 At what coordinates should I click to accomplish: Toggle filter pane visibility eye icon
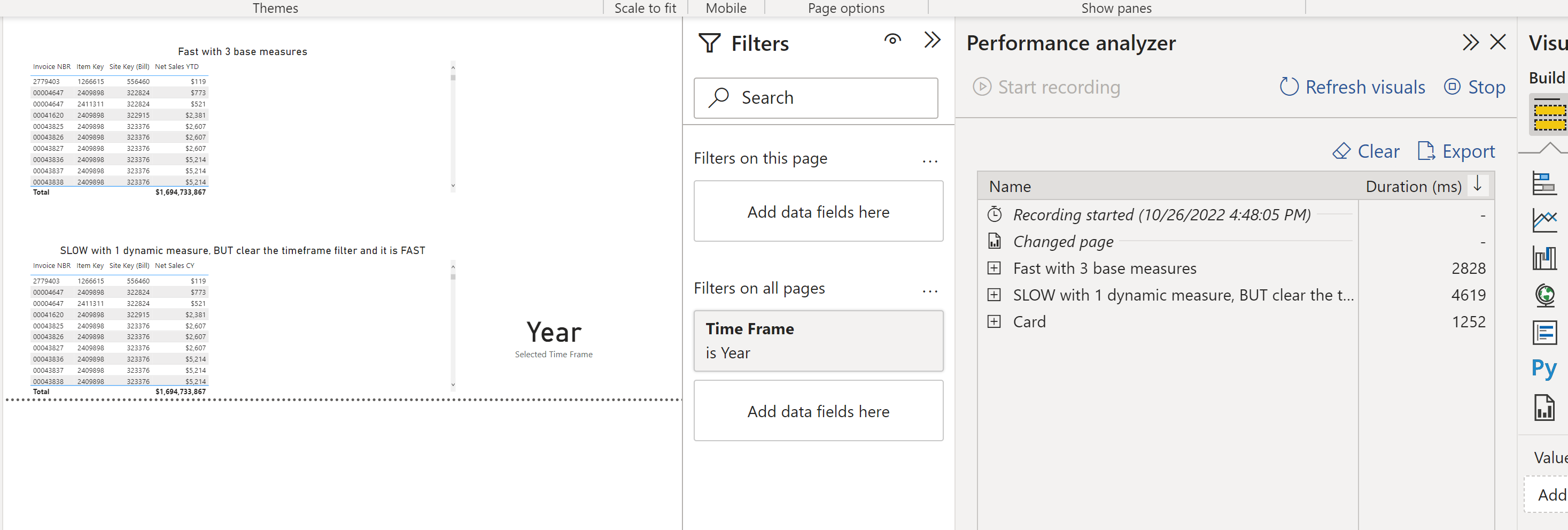892,40
